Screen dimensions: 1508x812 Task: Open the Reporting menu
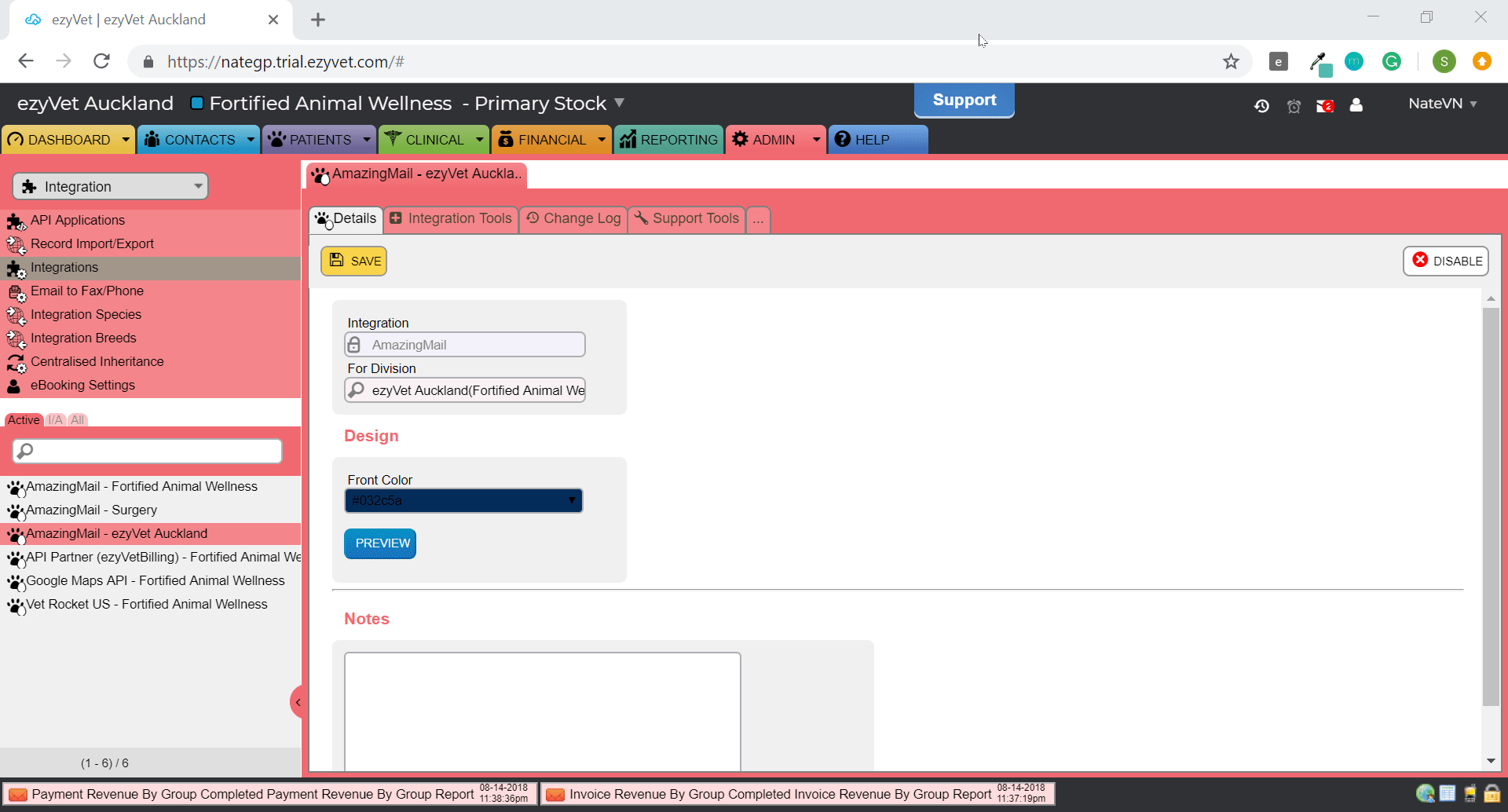coord(669,139)
